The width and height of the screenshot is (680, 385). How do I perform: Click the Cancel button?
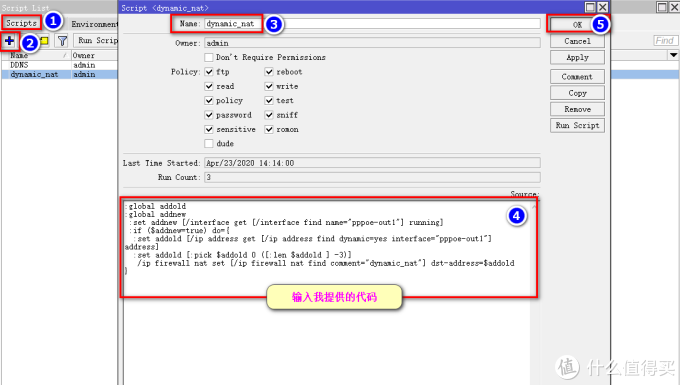coord(577,41)
